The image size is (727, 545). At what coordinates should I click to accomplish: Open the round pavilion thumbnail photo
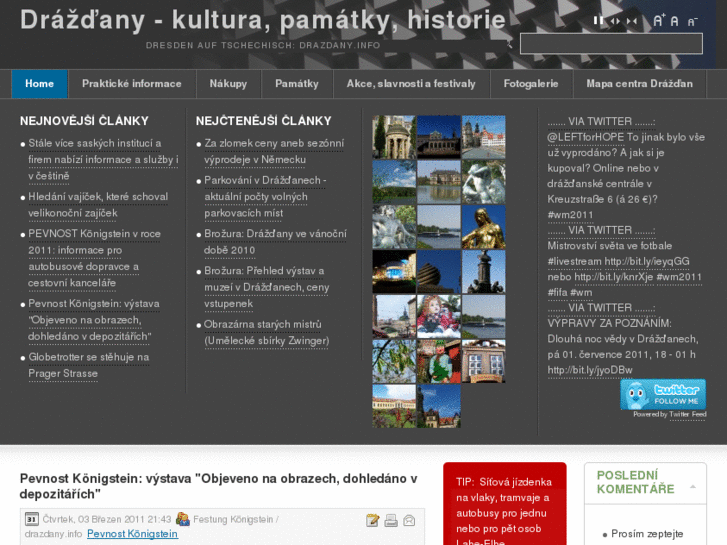394,137
